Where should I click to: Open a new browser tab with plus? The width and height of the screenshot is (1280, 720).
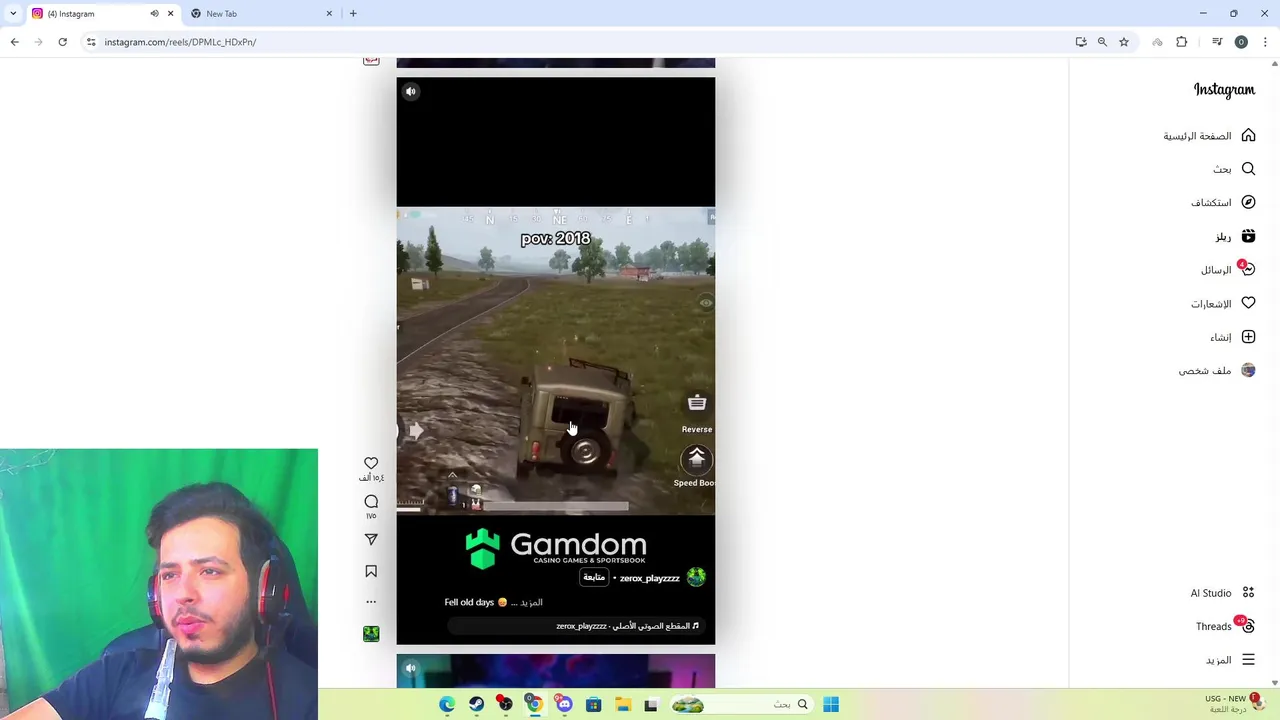(x=353, y=14)
